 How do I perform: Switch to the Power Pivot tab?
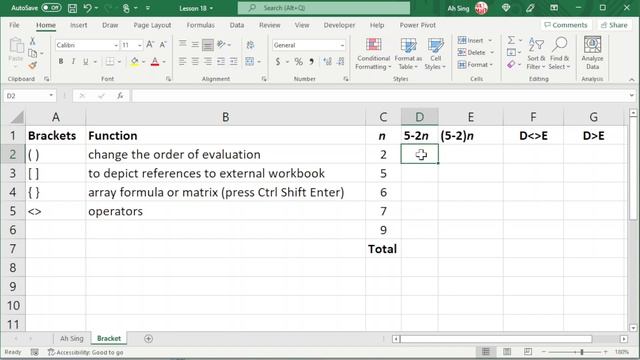(x=418, y=25)
